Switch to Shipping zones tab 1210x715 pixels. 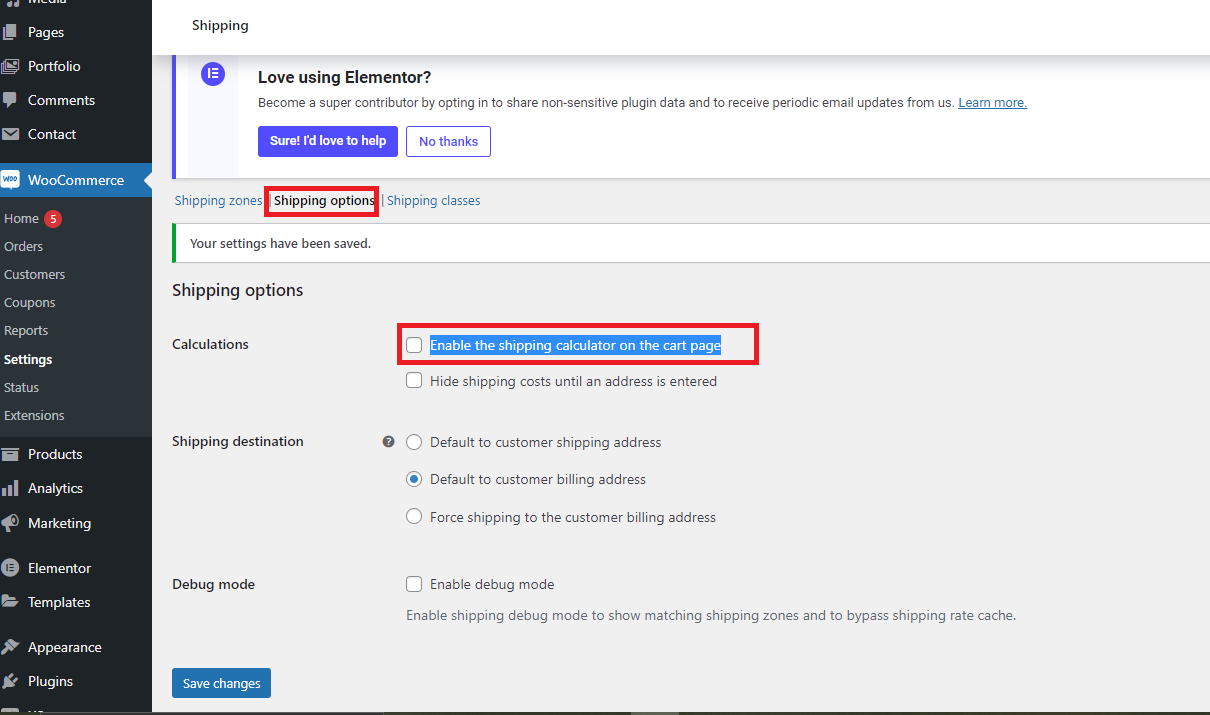click(218, 201)
